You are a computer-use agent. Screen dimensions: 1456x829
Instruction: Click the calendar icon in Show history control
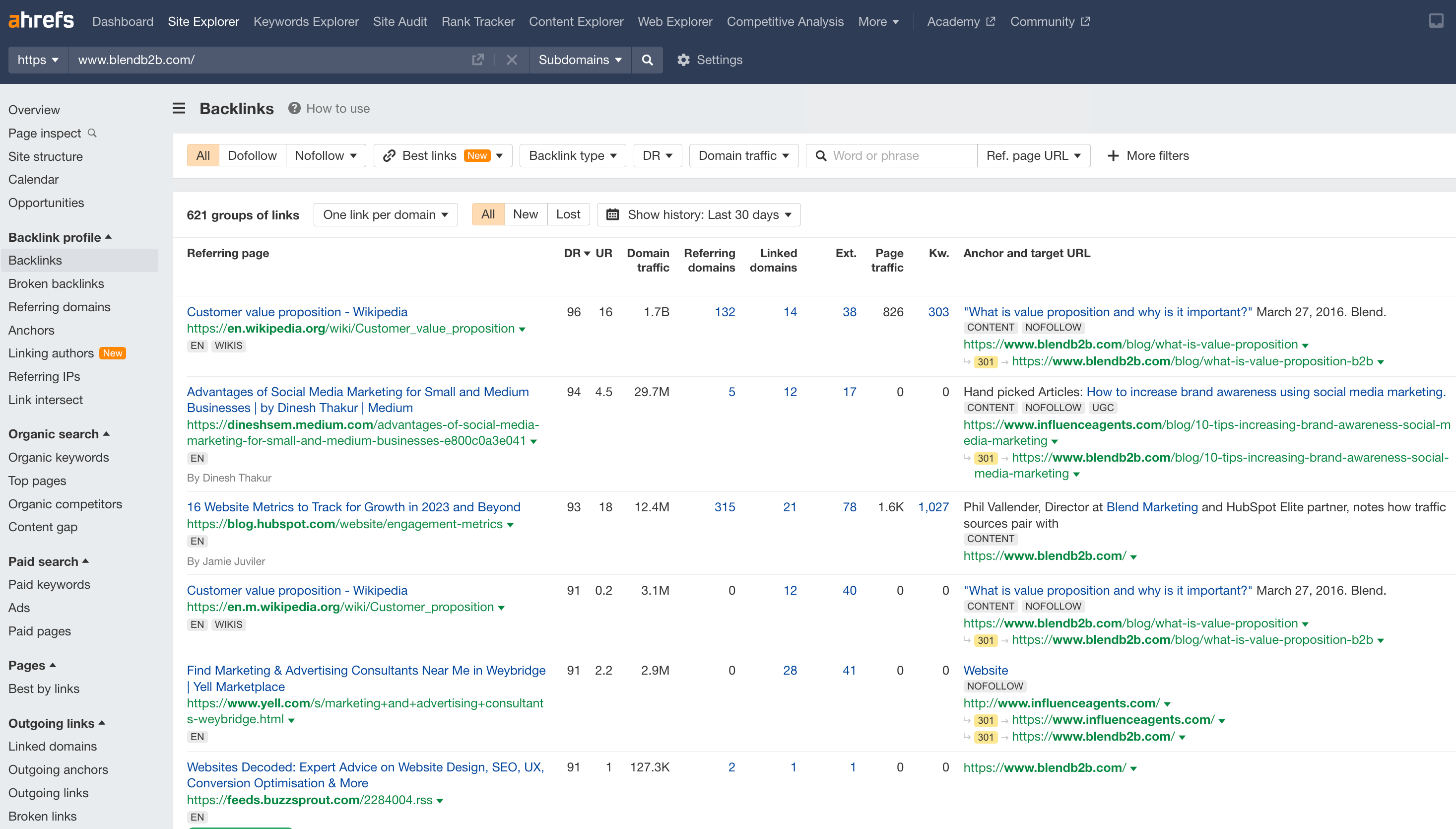[x=612, y=214]
